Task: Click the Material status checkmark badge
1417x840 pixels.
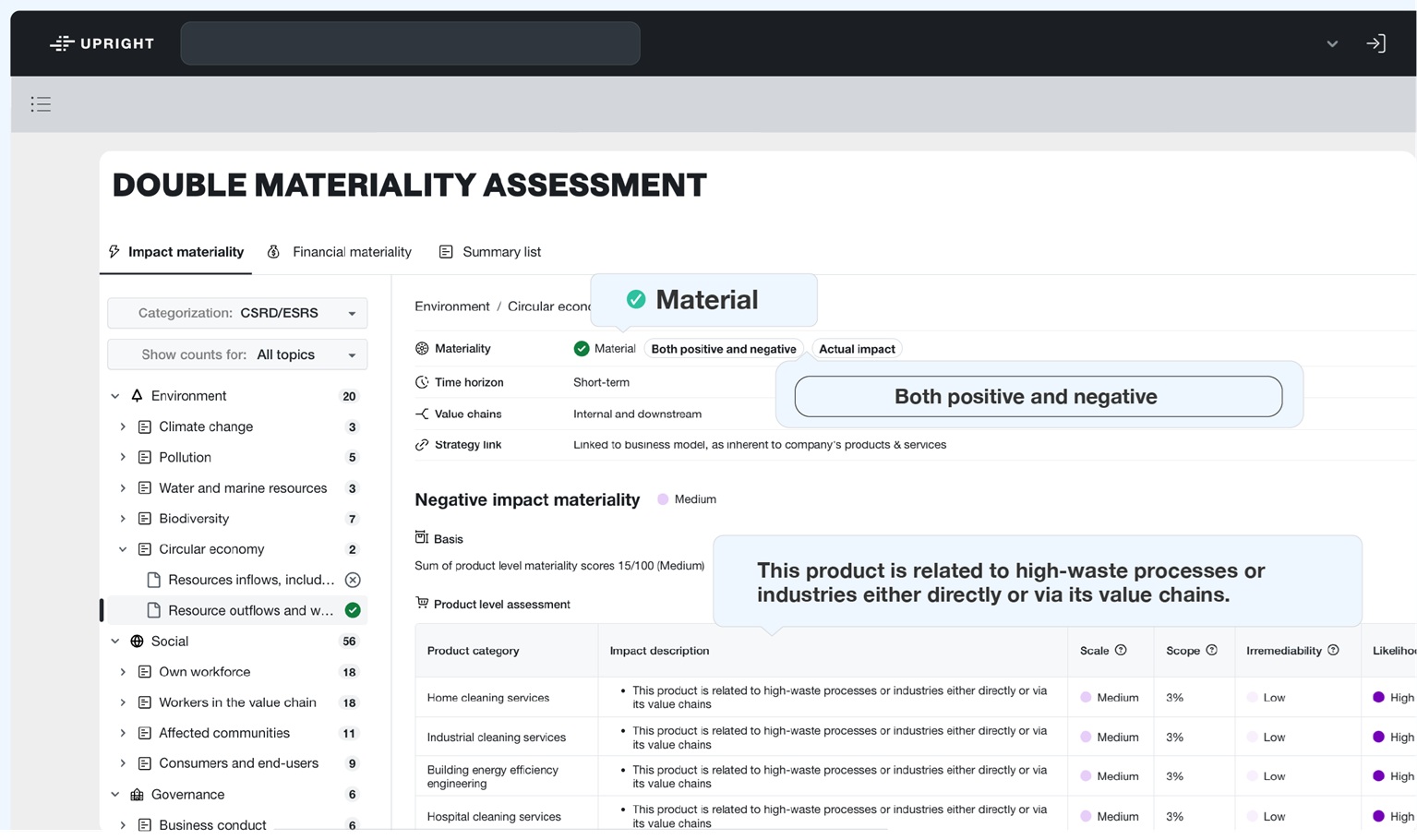Action: coord(582,348)
